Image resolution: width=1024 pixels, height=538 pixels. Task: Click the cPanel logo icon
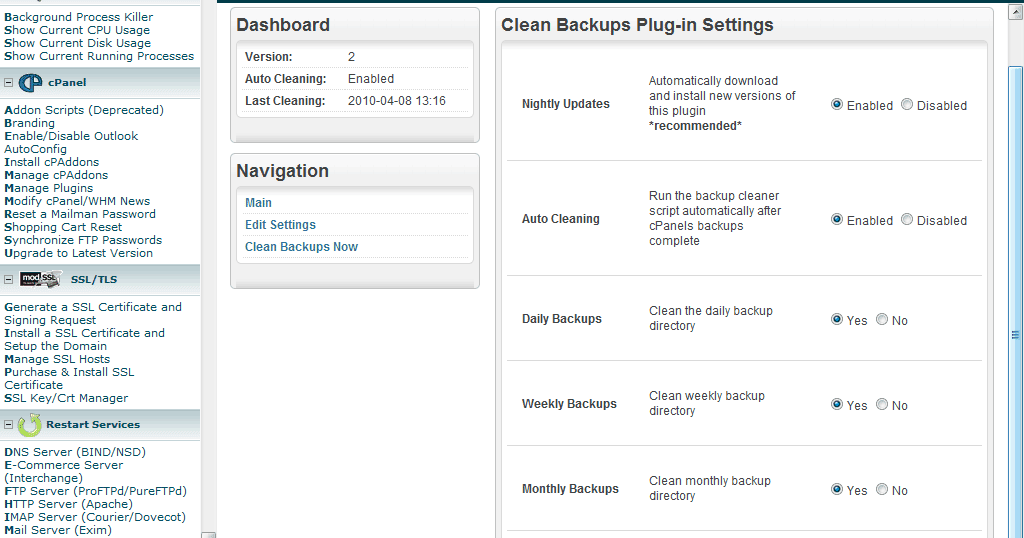(x=30, y=83)
